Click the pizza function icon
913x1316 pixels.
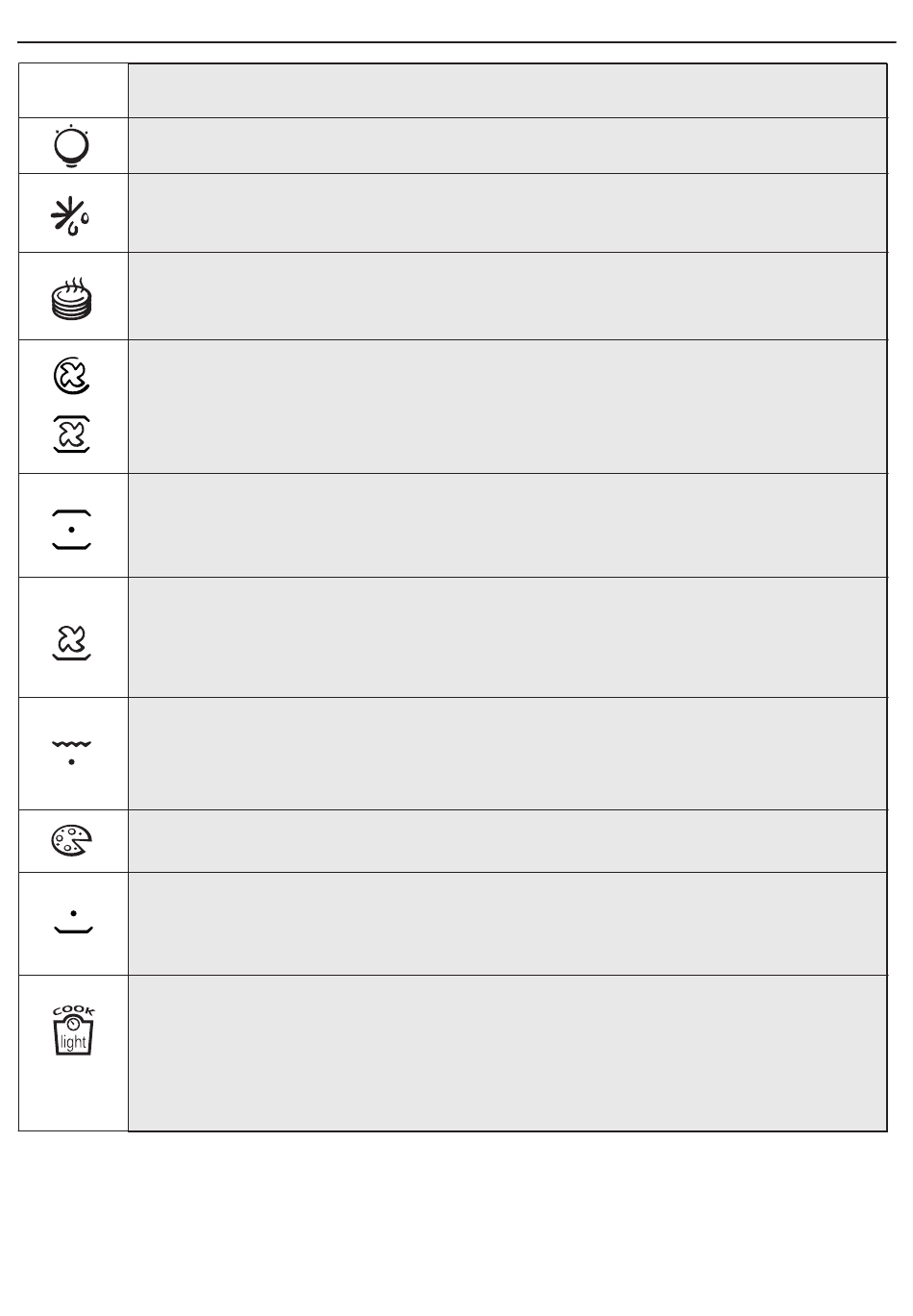point(72,841)
